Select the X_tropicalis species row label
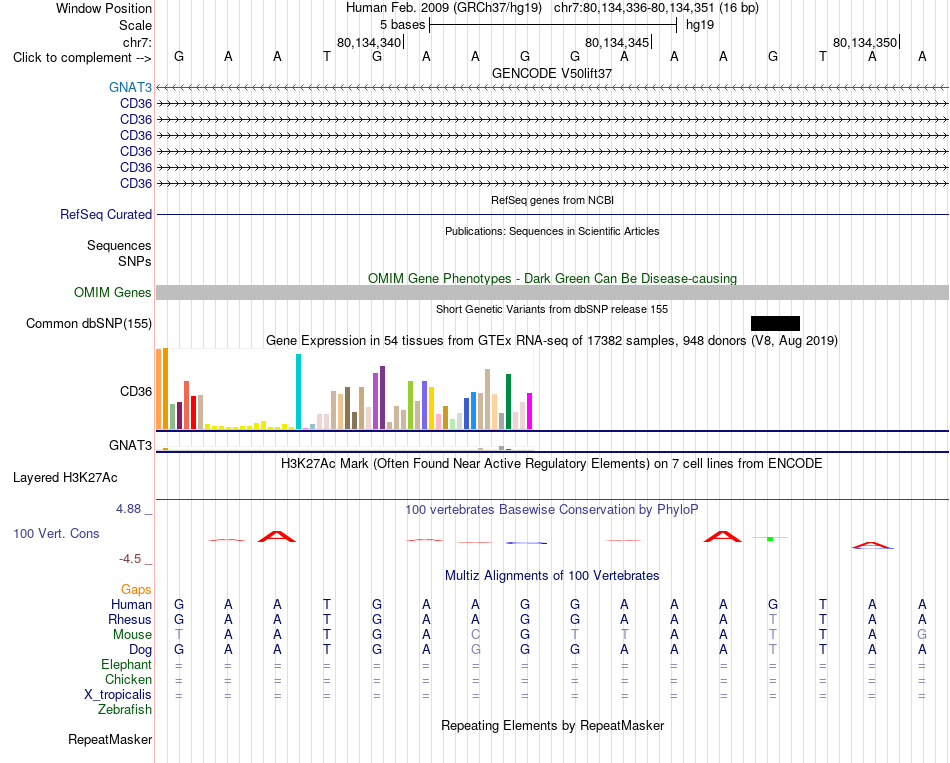This screenshot has width=950, height=763. point(118,695)
